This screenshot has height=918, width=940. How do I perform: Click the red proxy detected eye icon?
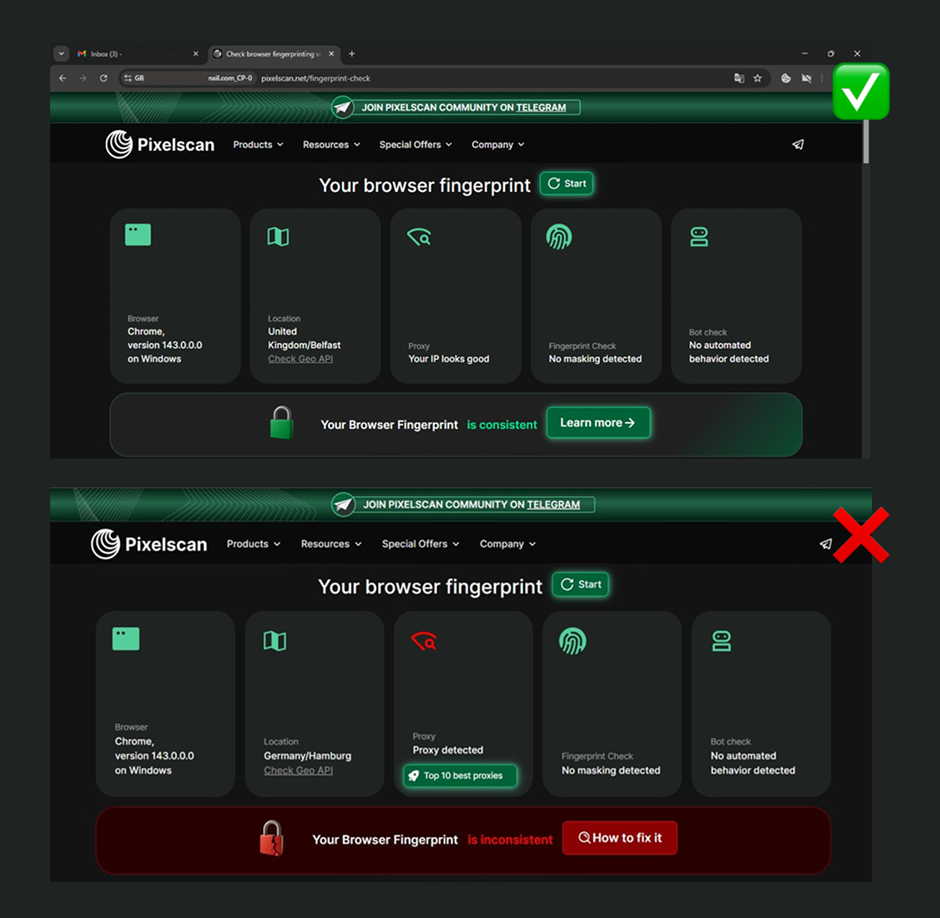[x=422, y=641]
